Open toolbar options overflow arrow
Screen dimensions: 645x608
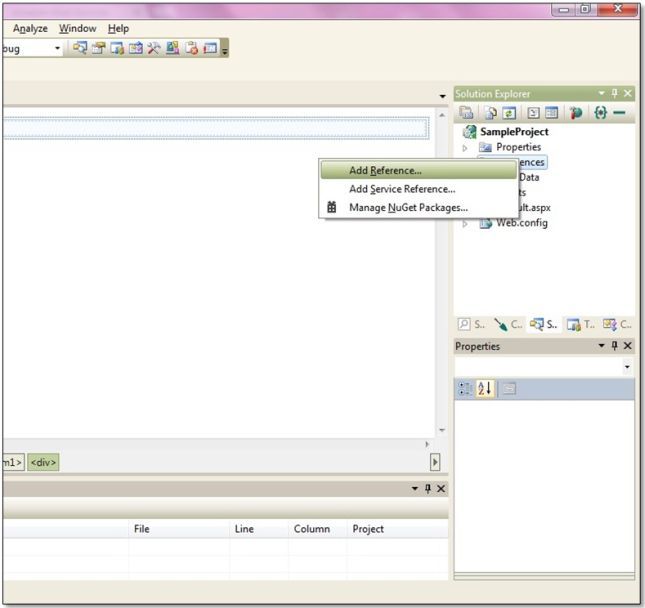point(225,51)
